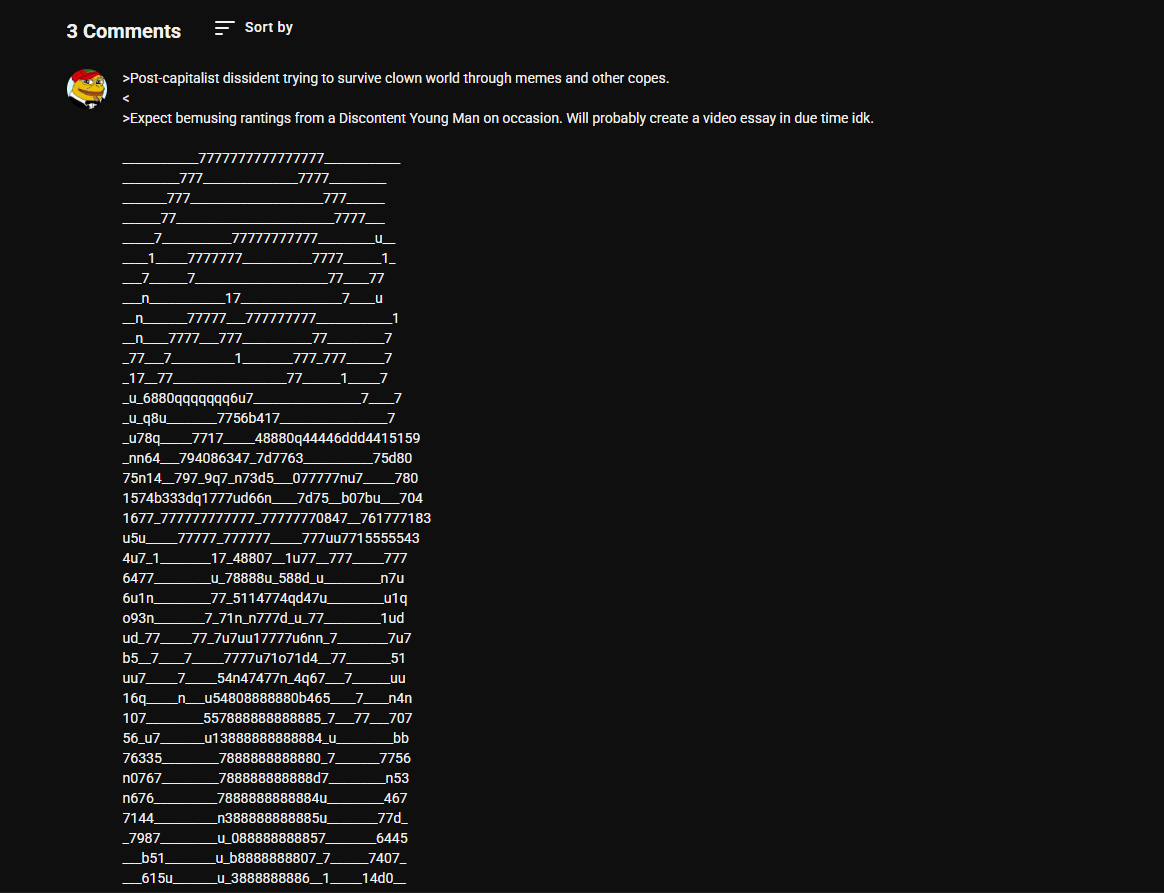Click the ASCII row starting "76335"
The image size is (1164, 893).
click(266, 758)
